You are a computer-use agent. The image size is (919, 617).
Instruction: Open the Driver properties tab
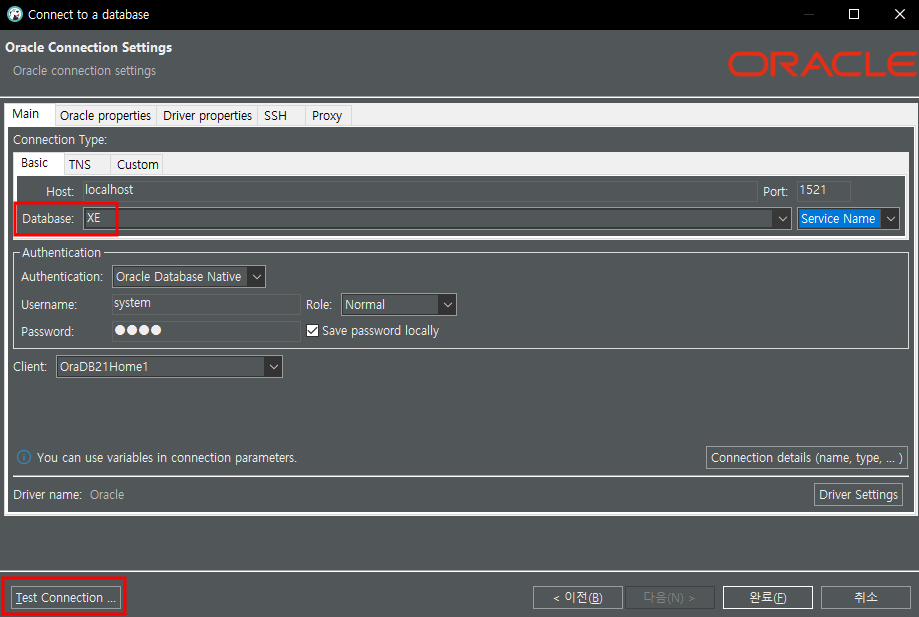click(x=207, y=115)
